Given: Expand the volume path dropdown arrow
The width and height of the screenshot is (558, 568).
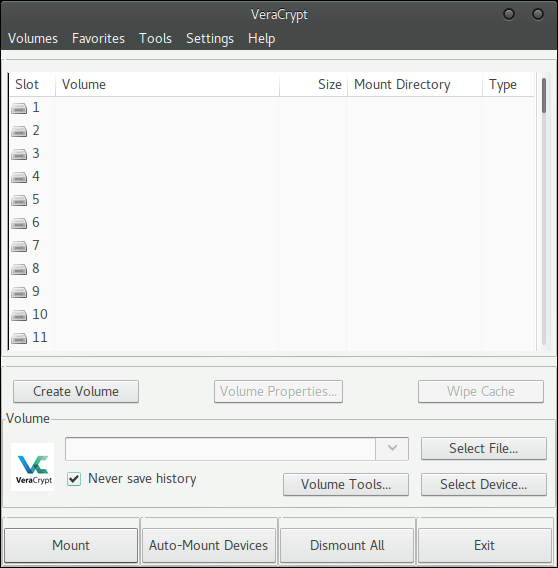Looking at the screenshot, I should pyautogui.click(x=392, y=448).
